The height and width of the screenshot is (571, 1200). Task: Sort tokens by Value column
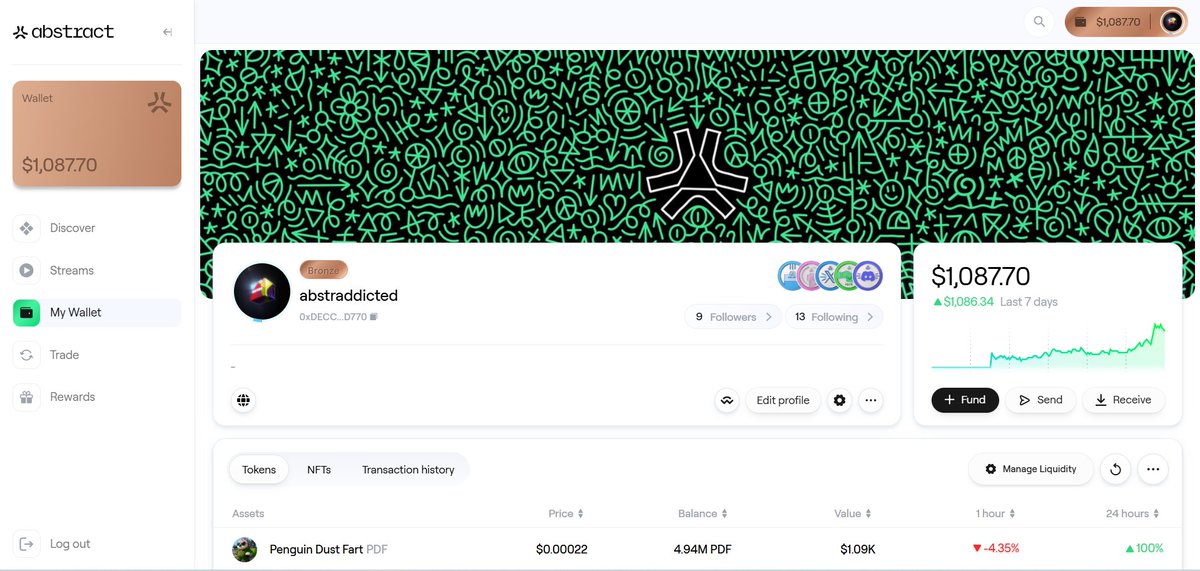(853, 514)
